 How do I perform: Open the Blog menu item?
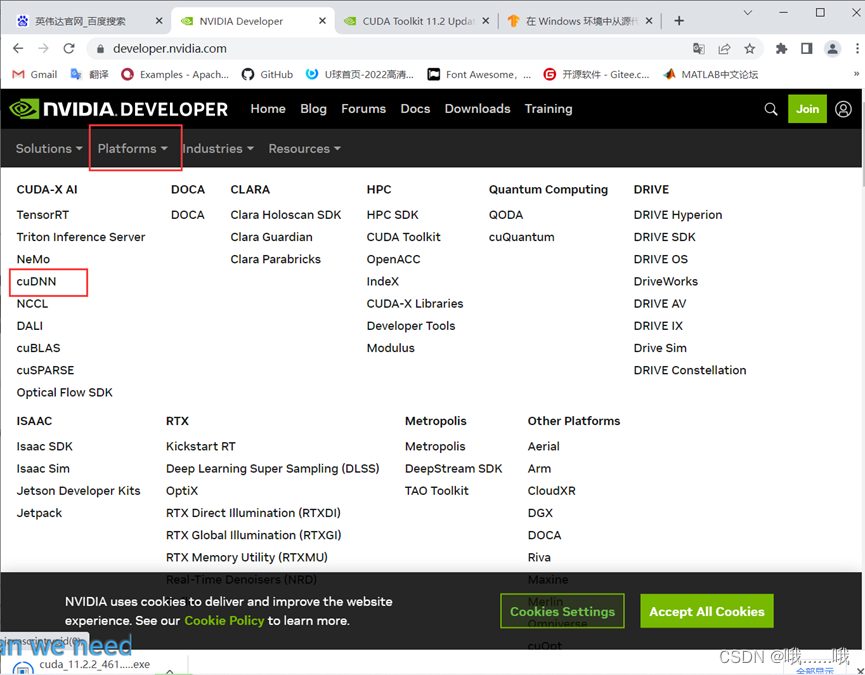313,109
